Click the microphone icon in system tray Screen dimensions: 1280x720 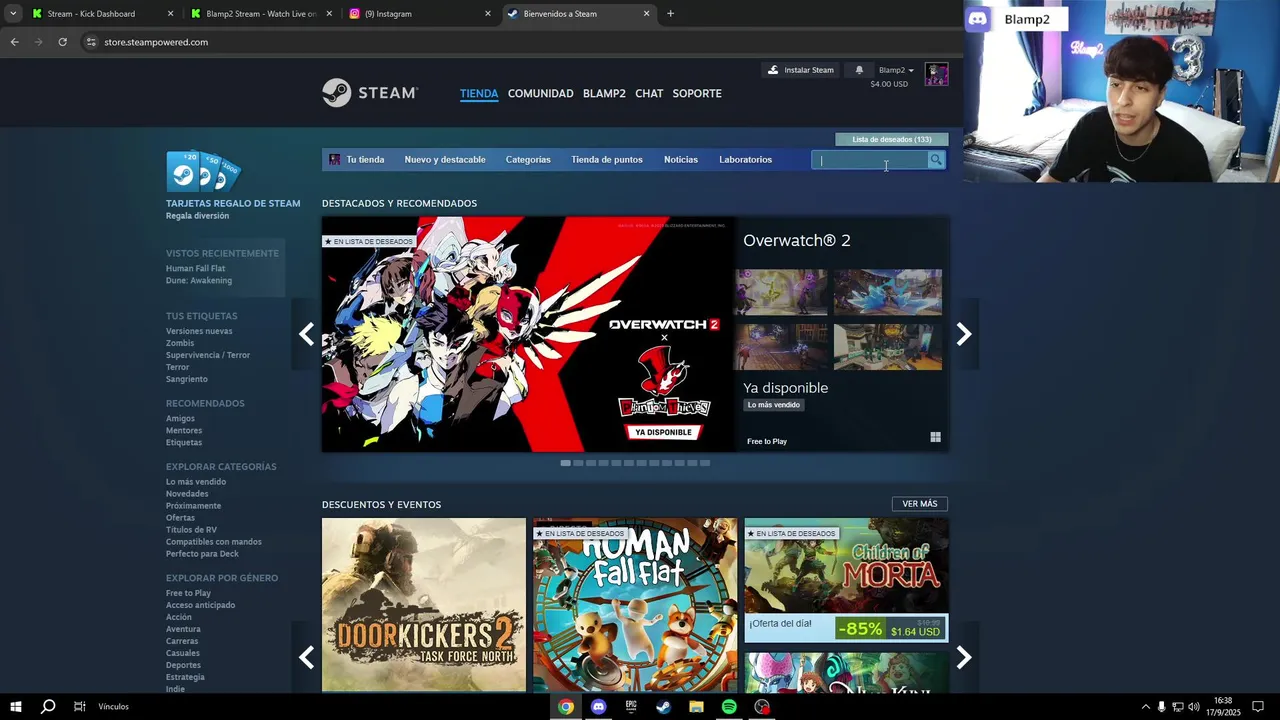(1161, 707)
